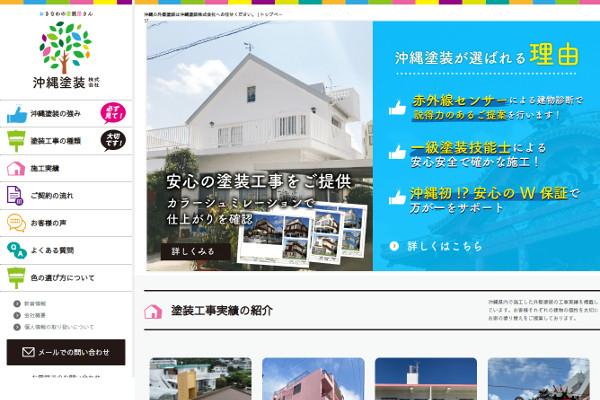Open the 施工実績 menu item
The height and width of the screenshot is (400, 600).
click(66, 168)
